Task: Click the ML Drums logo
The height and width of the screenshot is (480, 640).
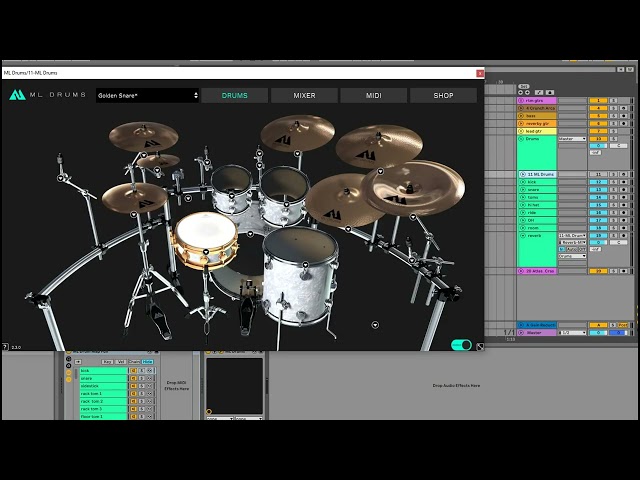Action: coord(48,95)
